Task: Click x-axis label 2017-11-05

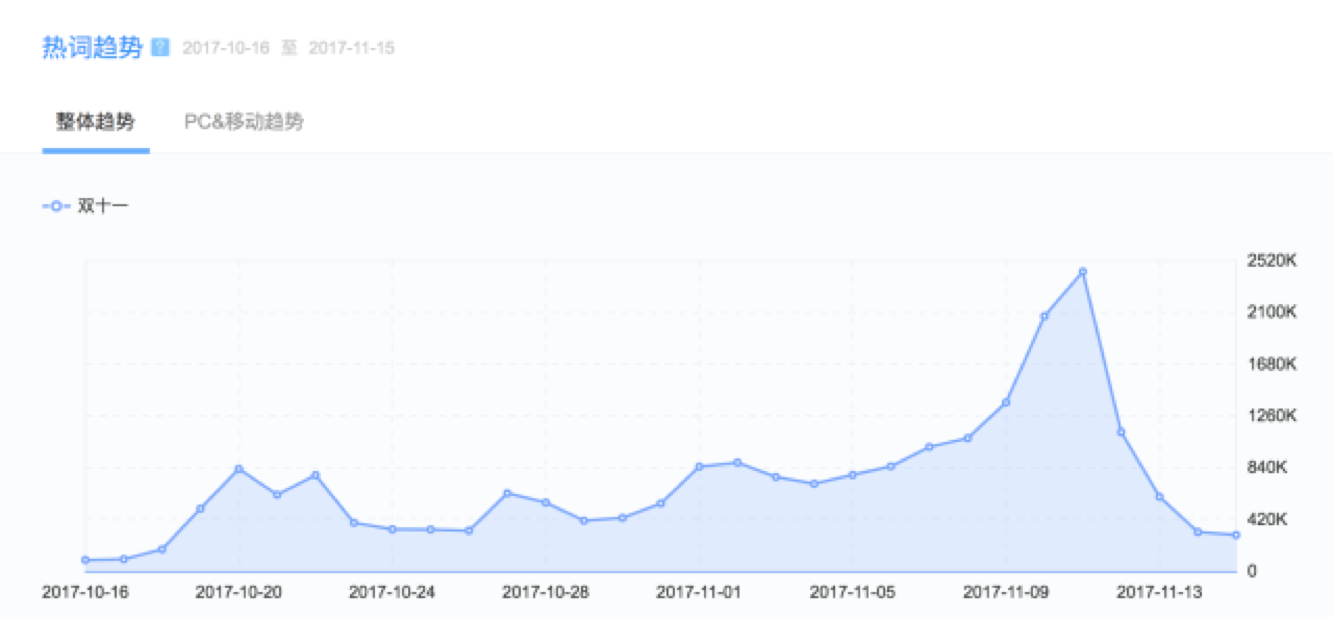Action: pos(852,592)
